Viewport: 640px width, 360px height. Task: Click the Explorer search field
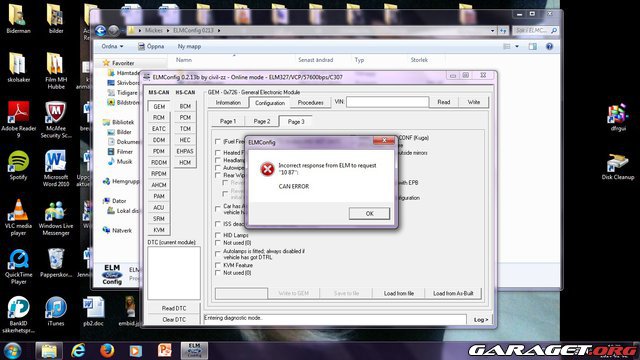tap(535, 31)
